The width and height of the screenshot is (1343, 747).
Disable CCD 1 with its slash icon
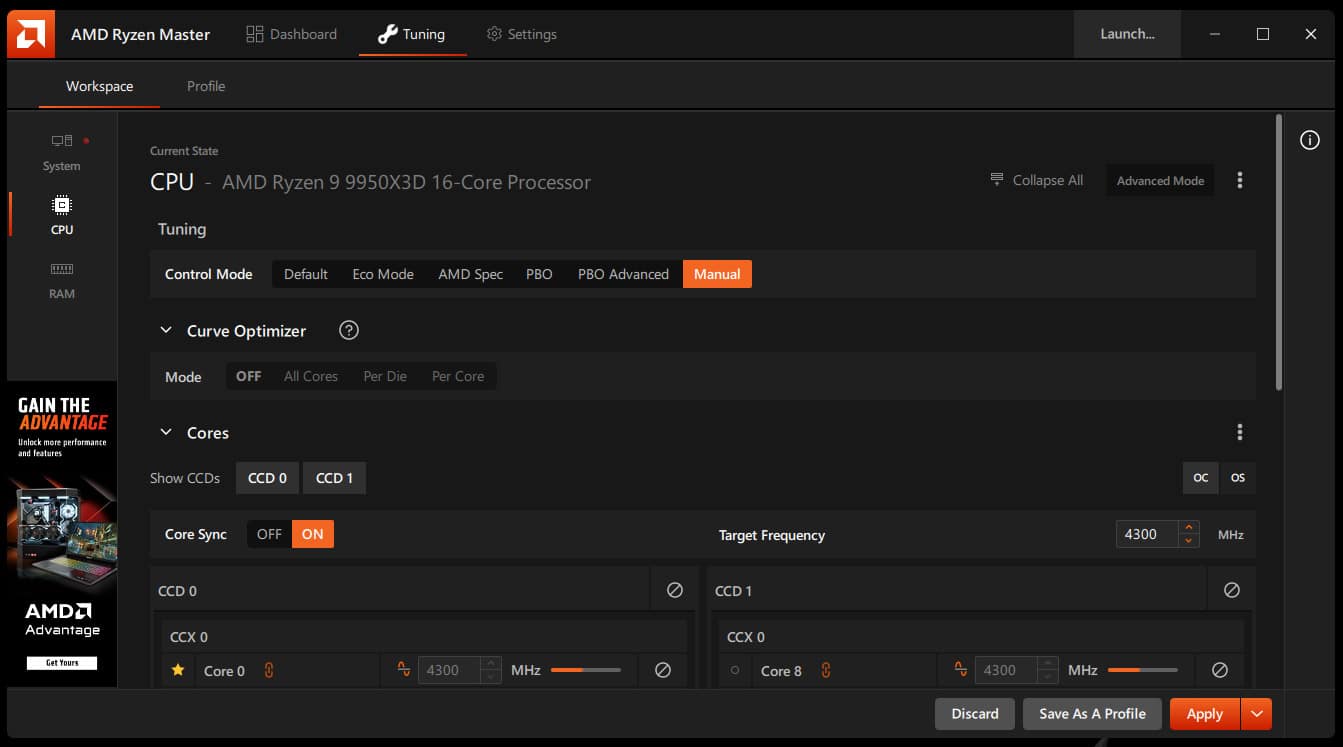(1232, 590)
